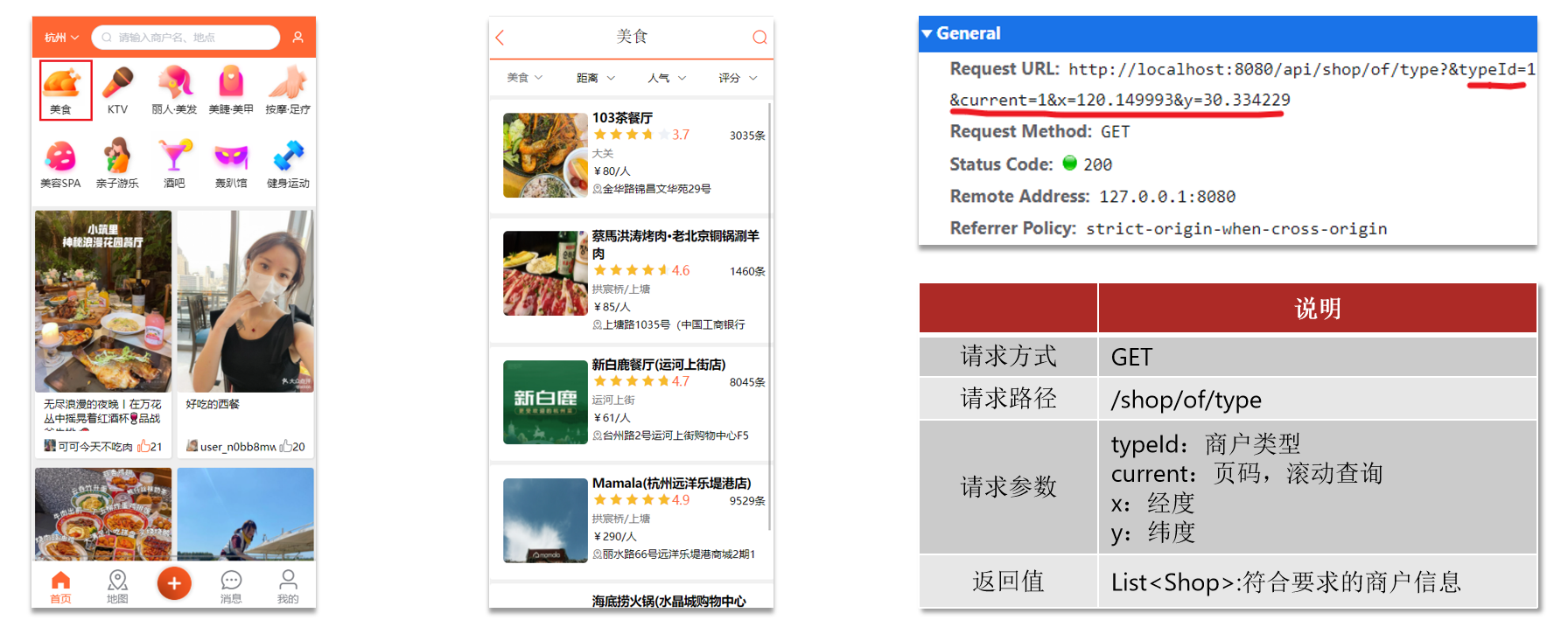Viewport: 1568px width, 620px height.
Task: Expand the 评分 sort dropdown
Action: (738, 78)
